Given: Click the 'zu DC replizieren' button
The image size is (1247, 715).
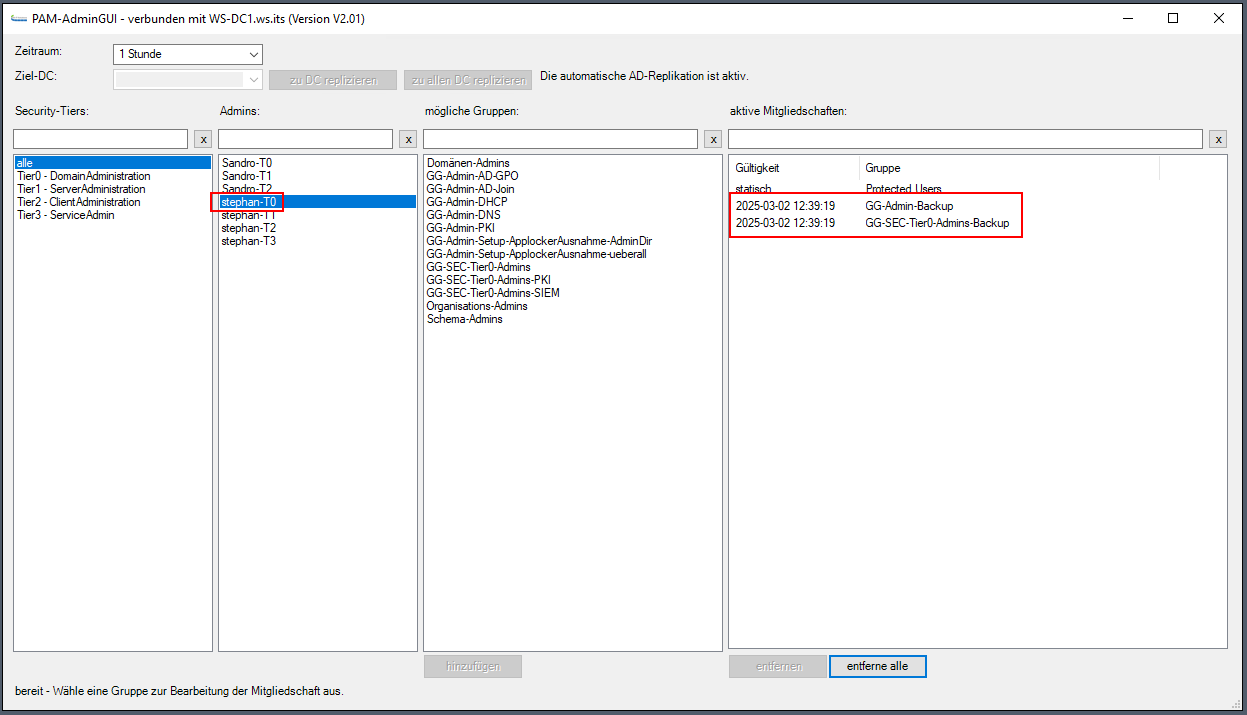Looking at the screenshot, I should click(333, 80).
